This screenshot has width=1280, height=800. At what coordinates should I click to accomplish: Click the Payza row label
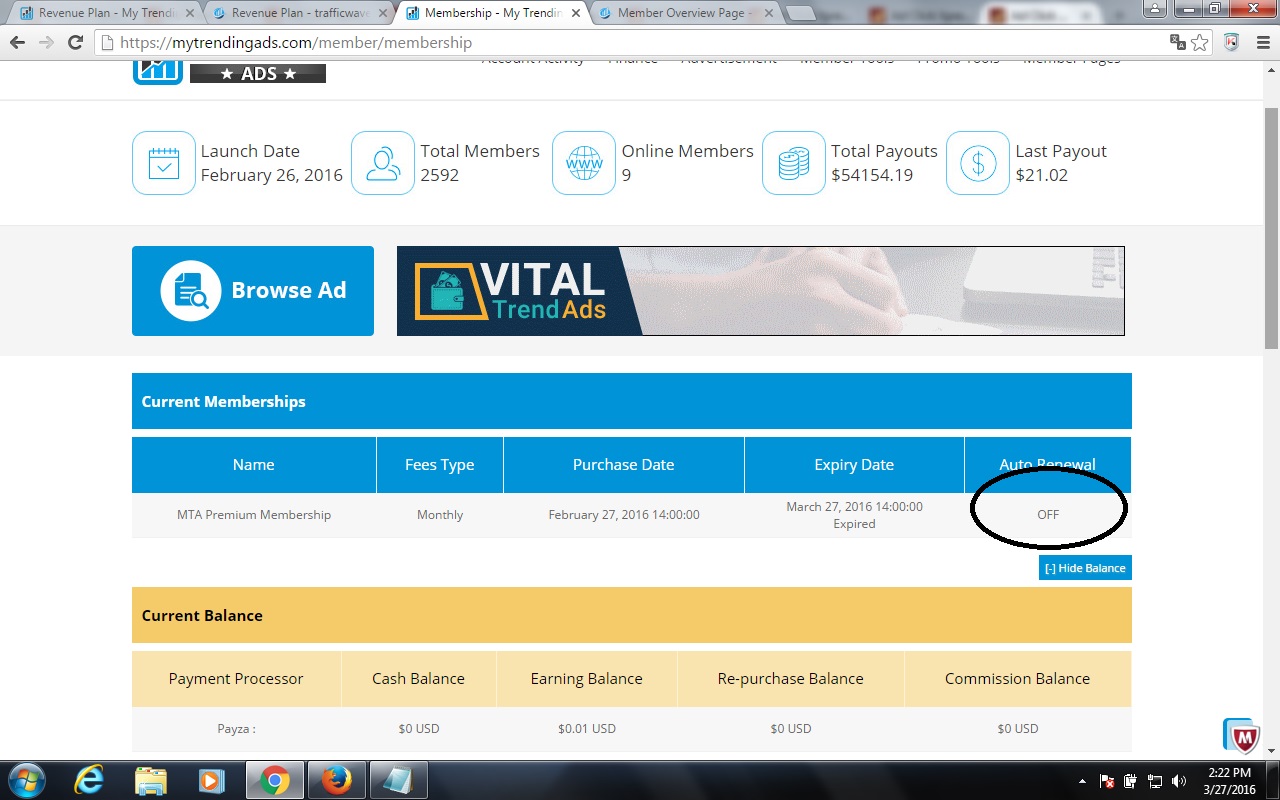[x=236, y=729]
